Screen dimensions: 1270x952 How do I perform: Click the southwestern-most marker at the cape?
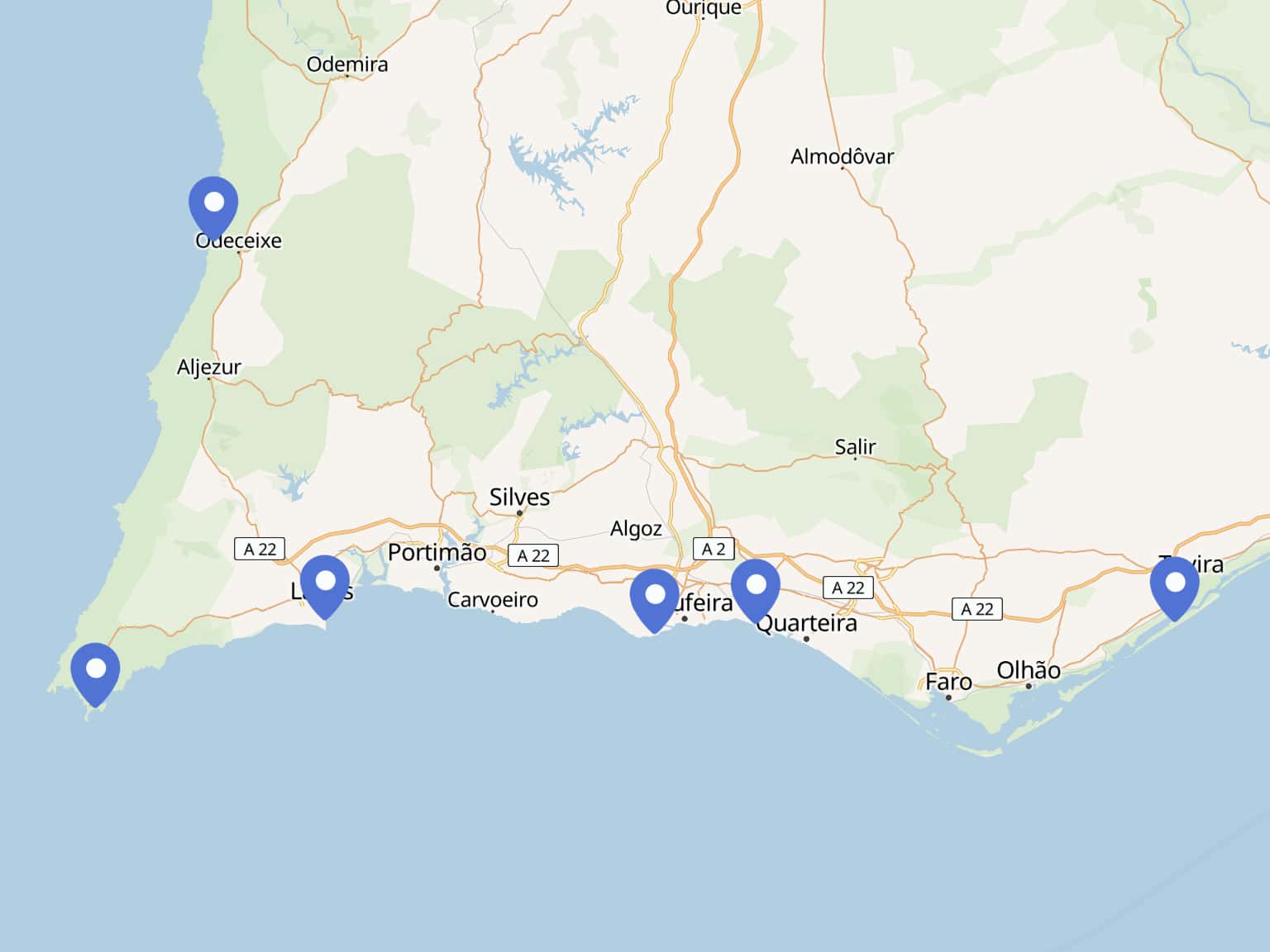point(96,671)
